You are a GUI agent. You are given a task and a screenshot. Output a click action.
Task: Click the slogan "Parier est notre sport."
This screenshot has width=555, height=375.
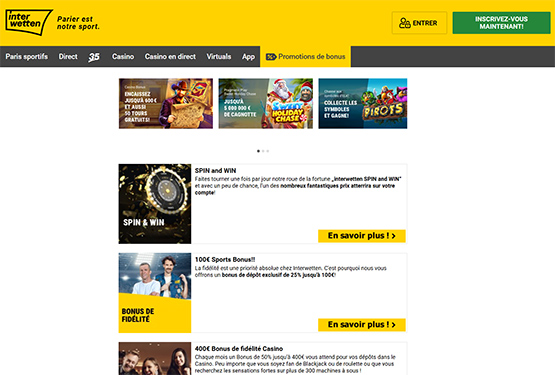[78, 23]
